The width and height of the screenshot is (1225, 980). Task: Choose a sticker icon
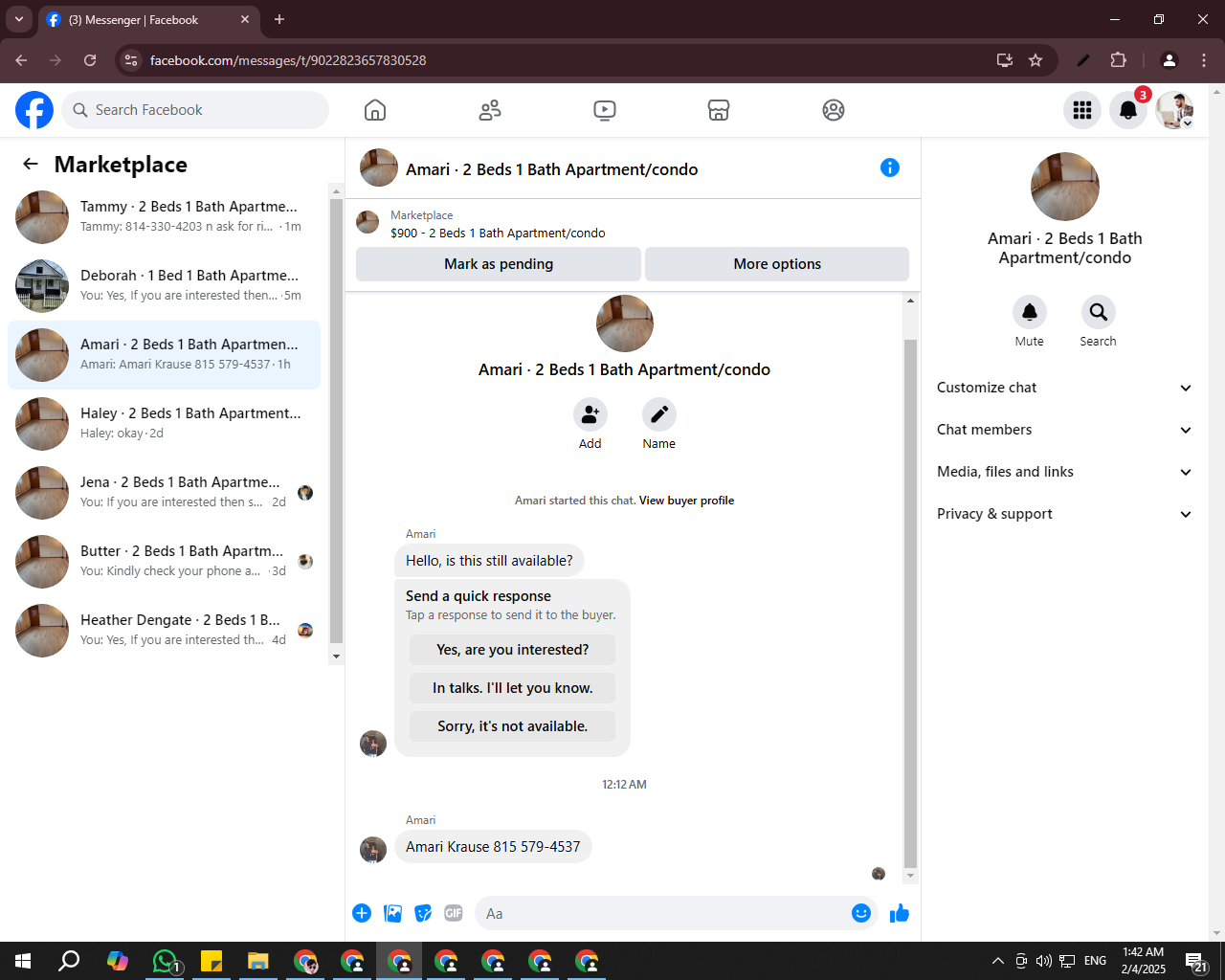coord(423,913)
